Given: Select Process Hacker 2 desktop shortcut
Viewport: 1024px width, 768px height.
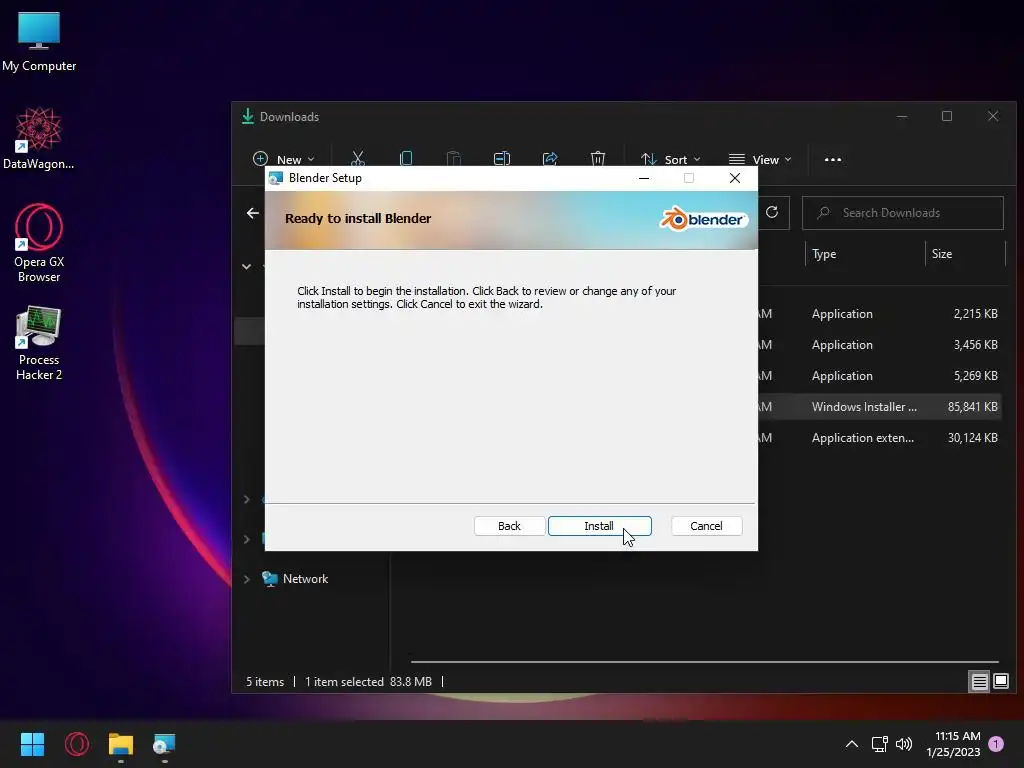Looking at the screenshot, I should (x=39, y=344).
